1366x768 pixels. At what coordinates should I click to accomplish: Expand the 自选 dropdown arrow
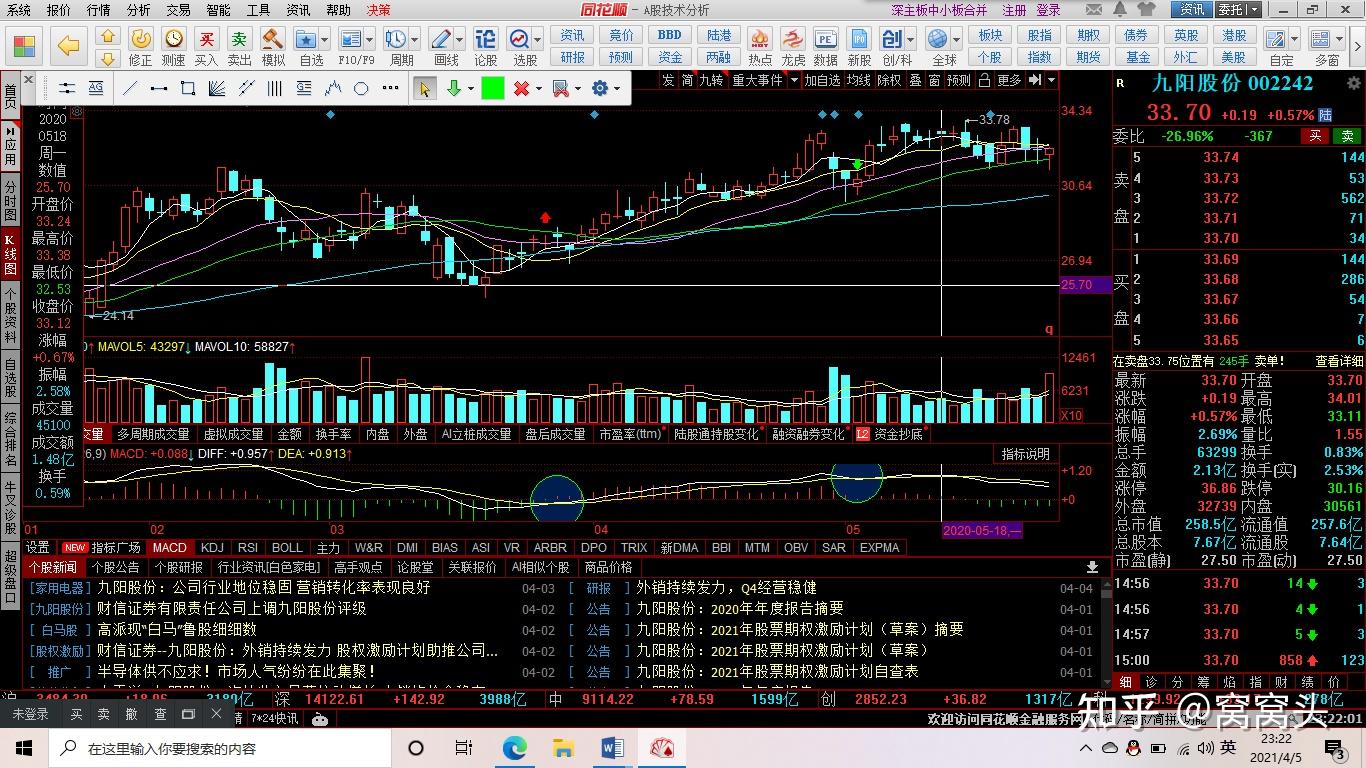click(x=326, y=38)
